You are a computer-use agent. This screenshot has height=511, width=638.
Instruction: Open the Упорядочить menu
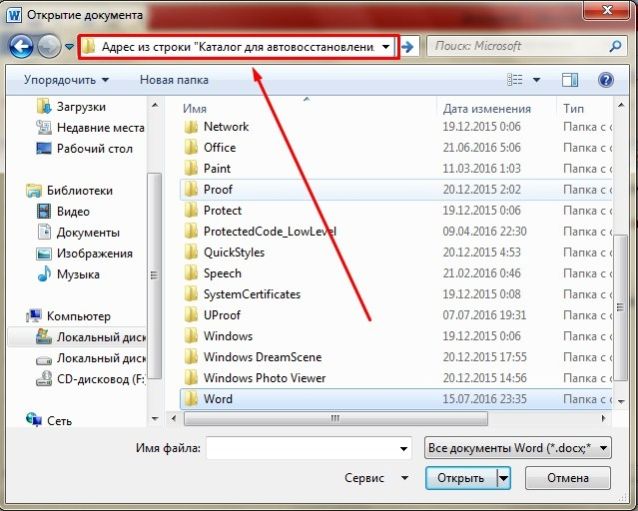coord(66,79)
